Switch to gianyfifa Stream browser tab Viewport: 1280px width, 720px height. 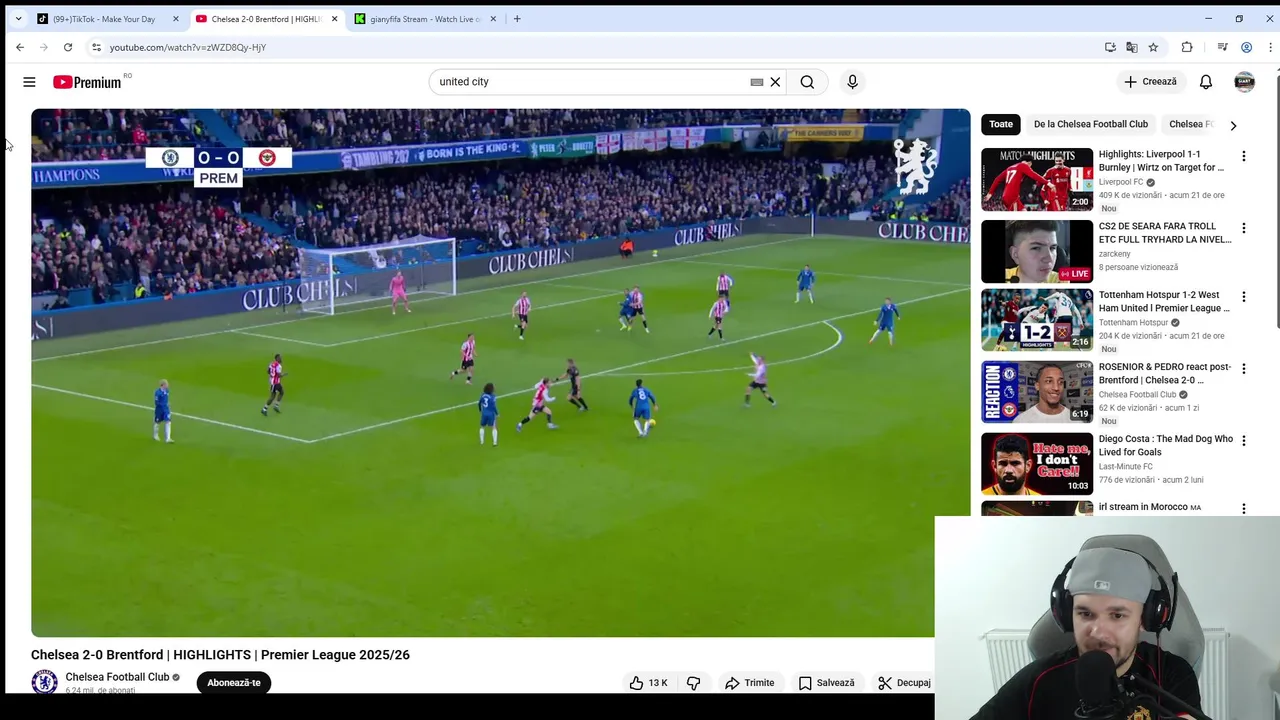[x=425, y=19]
